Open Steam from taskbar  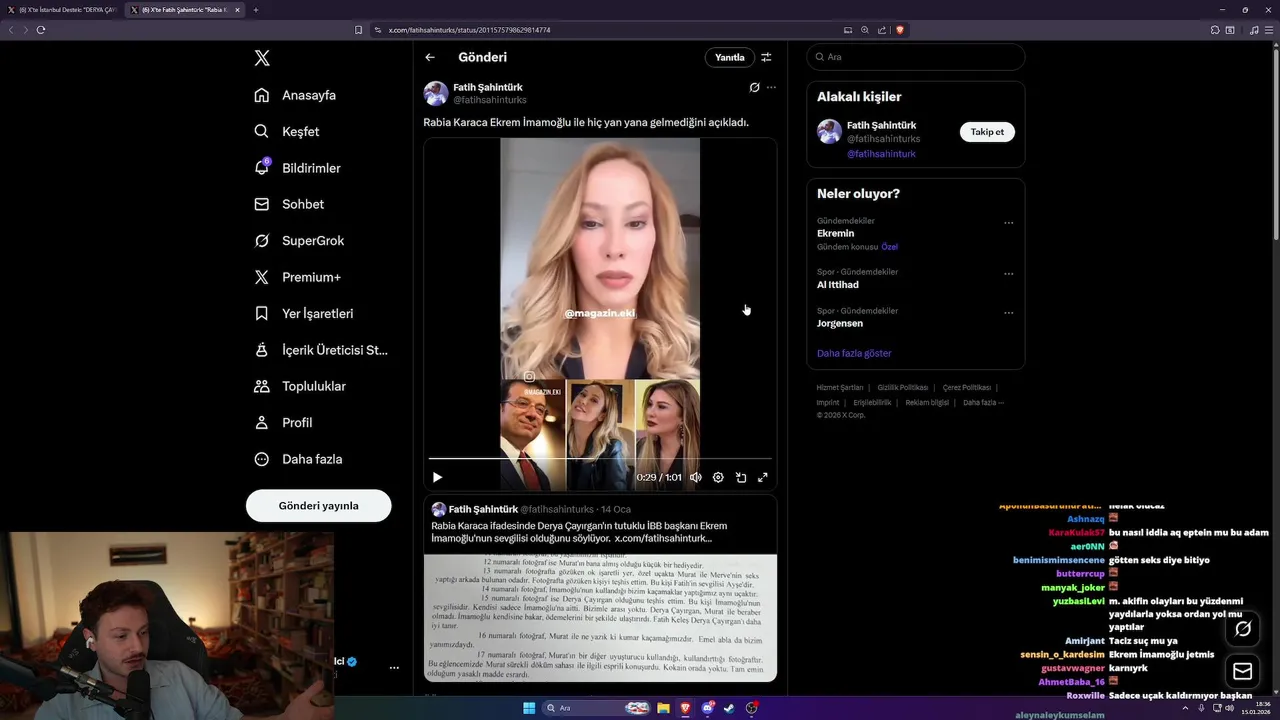tap(729, 708)
